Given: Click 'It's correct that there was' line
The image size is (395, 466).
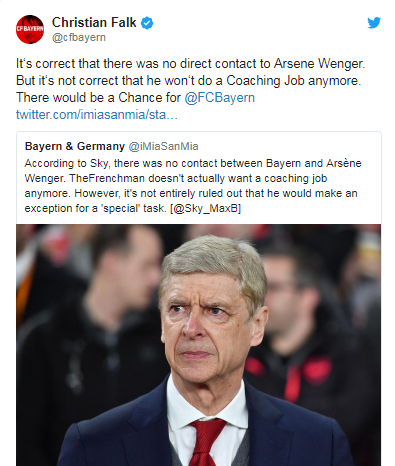Looking at the screenshot, I should pyautogui.click(x=190, y=64).
